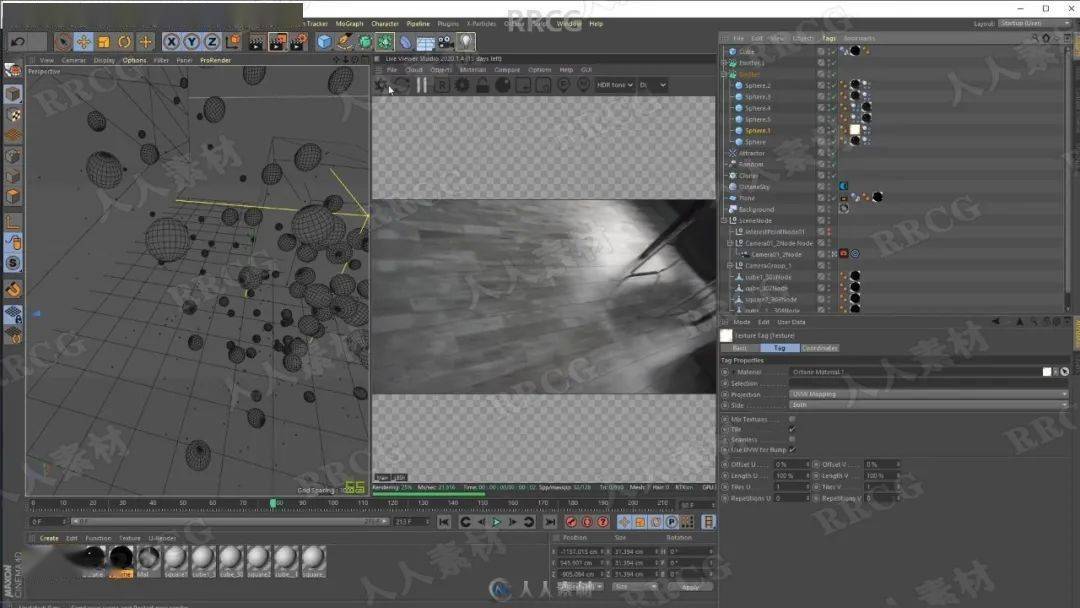Toggle the X axis lock
This screenshot has width=1080, height=608.
[x=171, y=42]
